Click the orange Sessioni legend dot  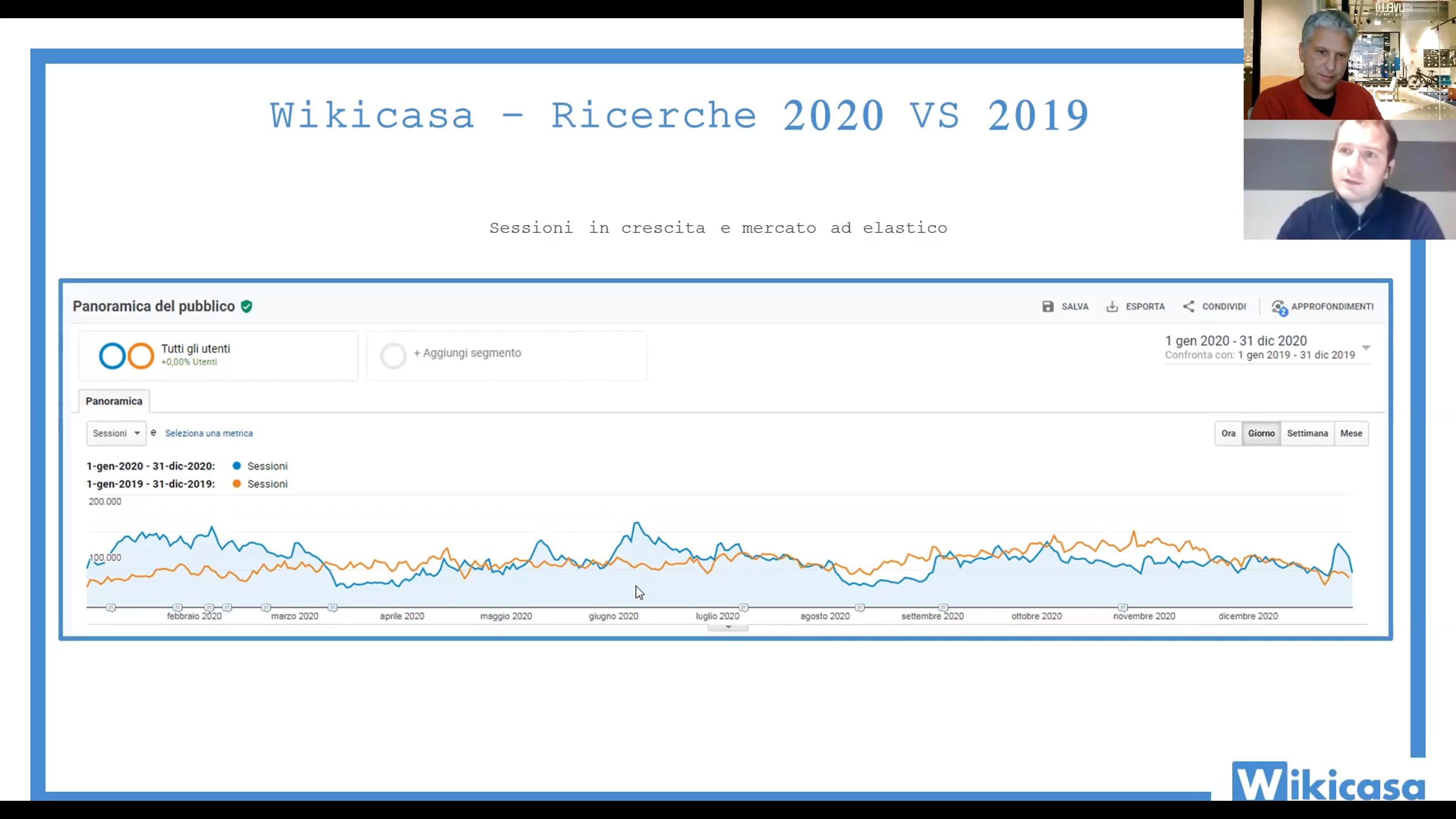(x=237, y=484)
